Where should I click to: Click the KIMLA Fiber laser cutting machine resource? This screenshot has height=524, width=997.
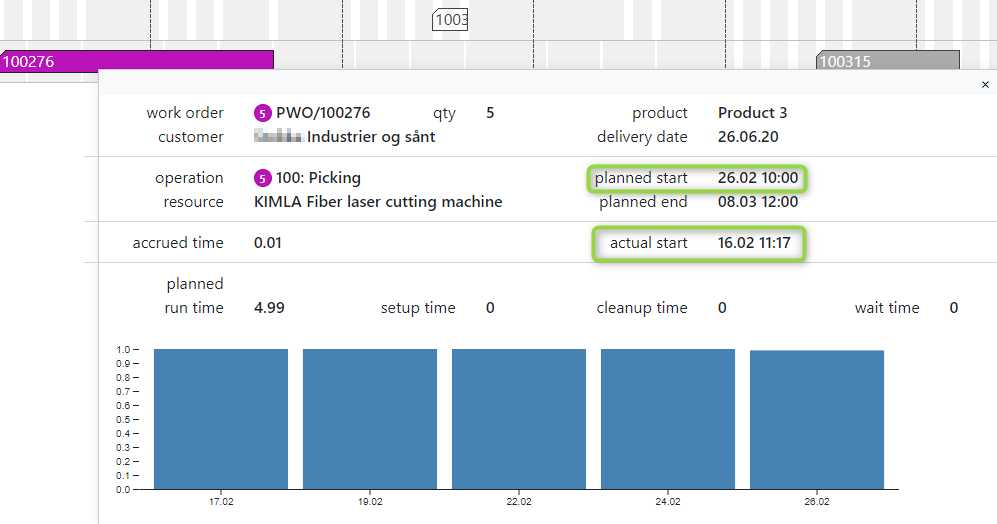[378, 202]
